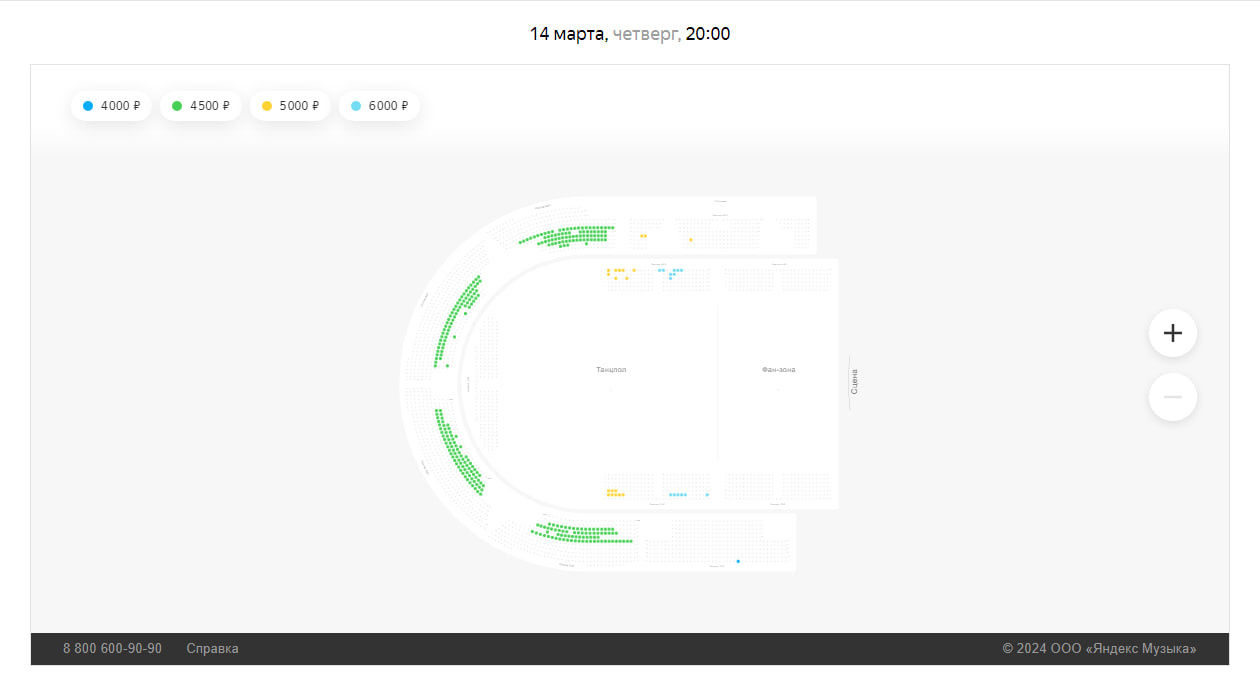The height and width of the screenshot is (698, 1260).
Task: Click phone number 8 800 600-90-90
Action: pos(112,649)
